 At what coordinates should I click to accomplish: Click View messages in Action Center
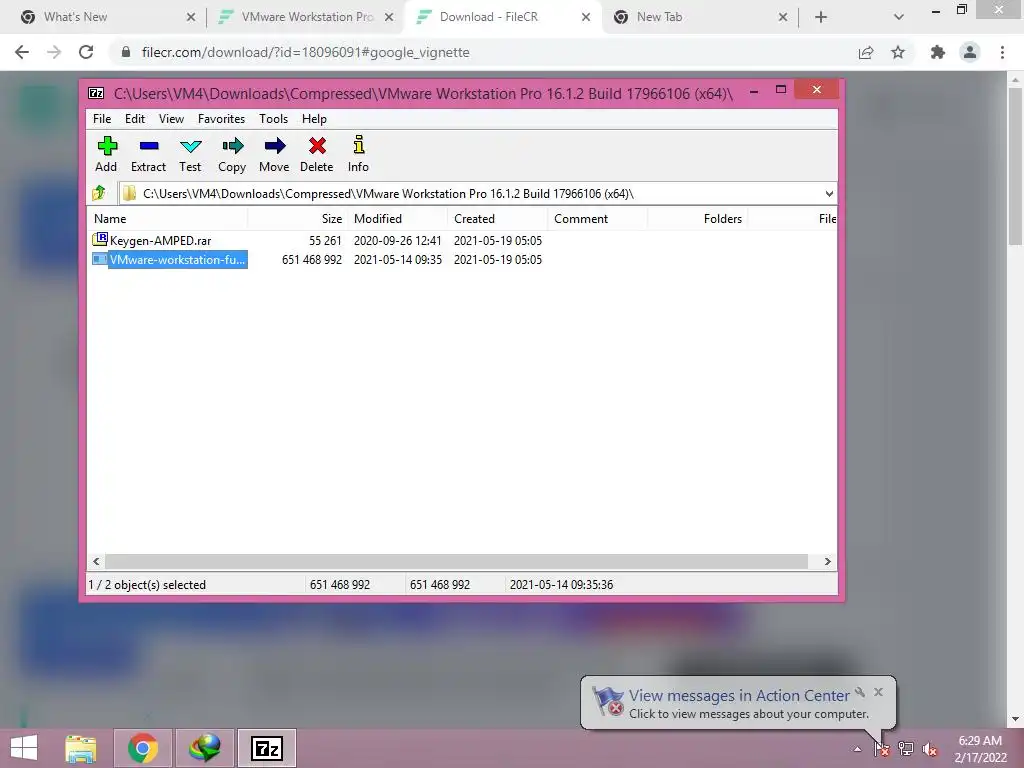coord(739,696)
